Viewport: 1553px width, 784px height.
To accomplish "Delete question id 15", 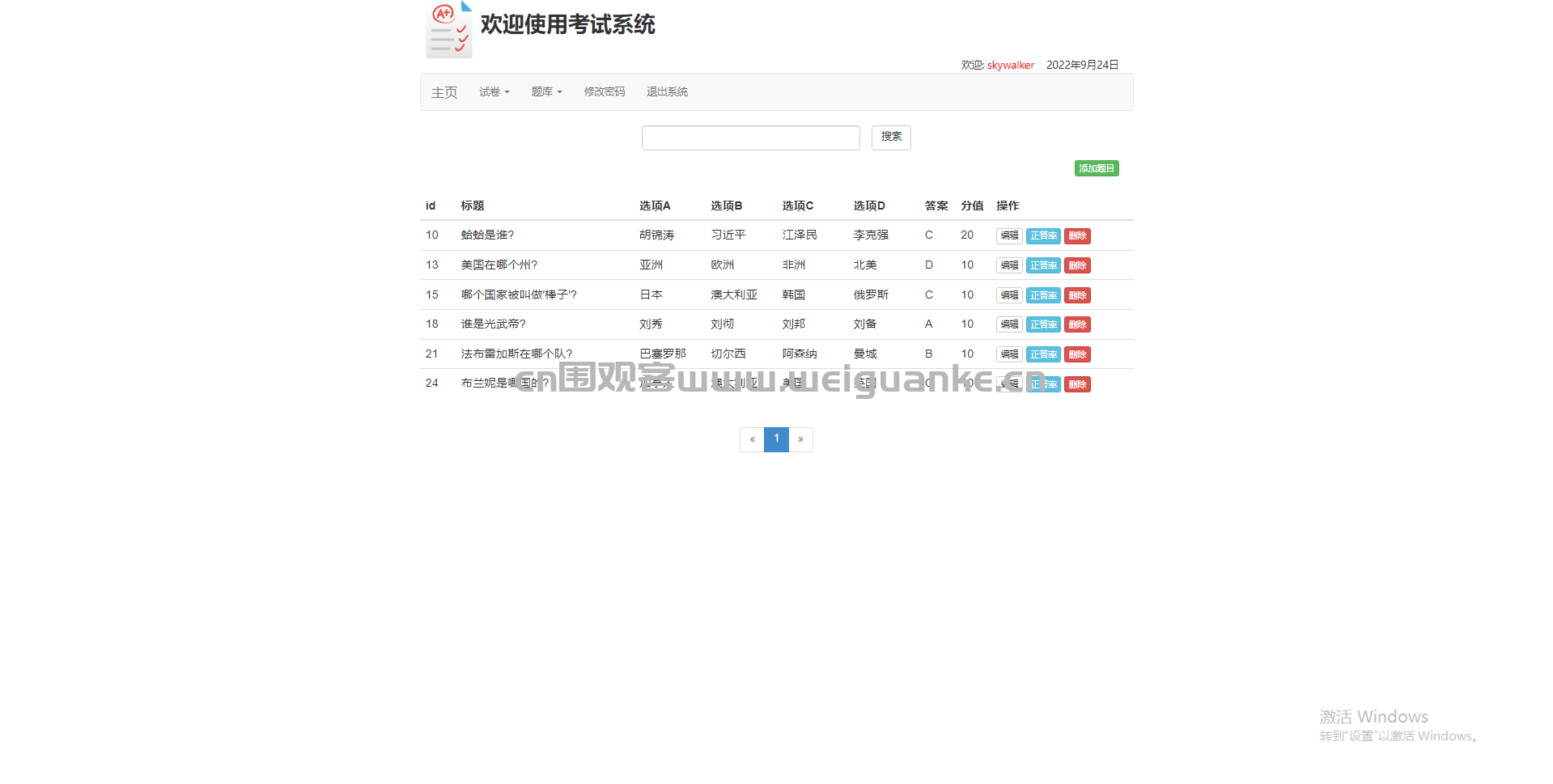I will click(x=1077, y=295).
